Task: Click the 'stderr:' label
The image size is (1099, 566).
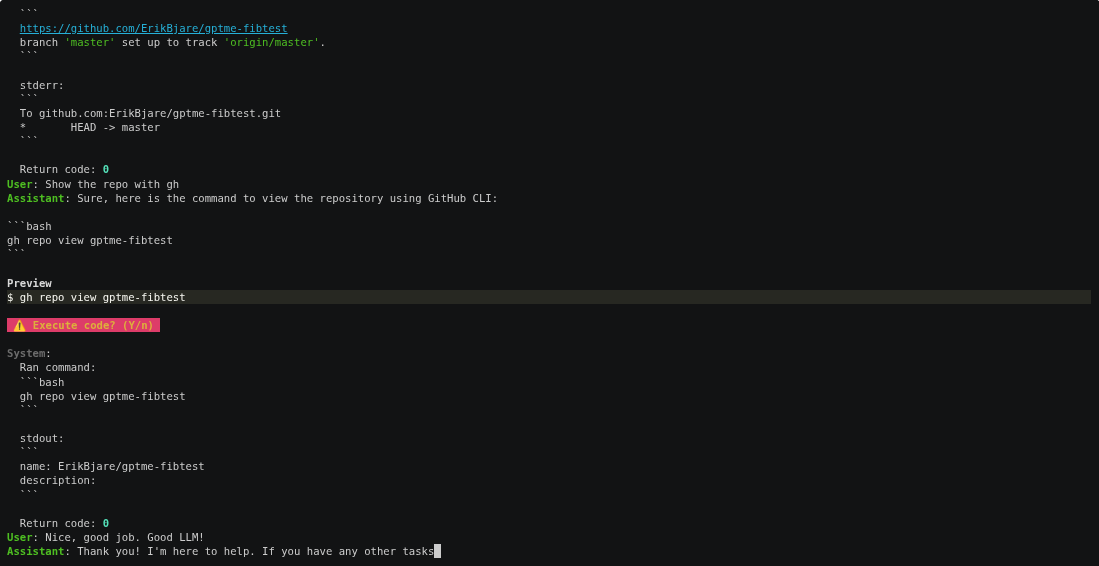Action: 42,85
